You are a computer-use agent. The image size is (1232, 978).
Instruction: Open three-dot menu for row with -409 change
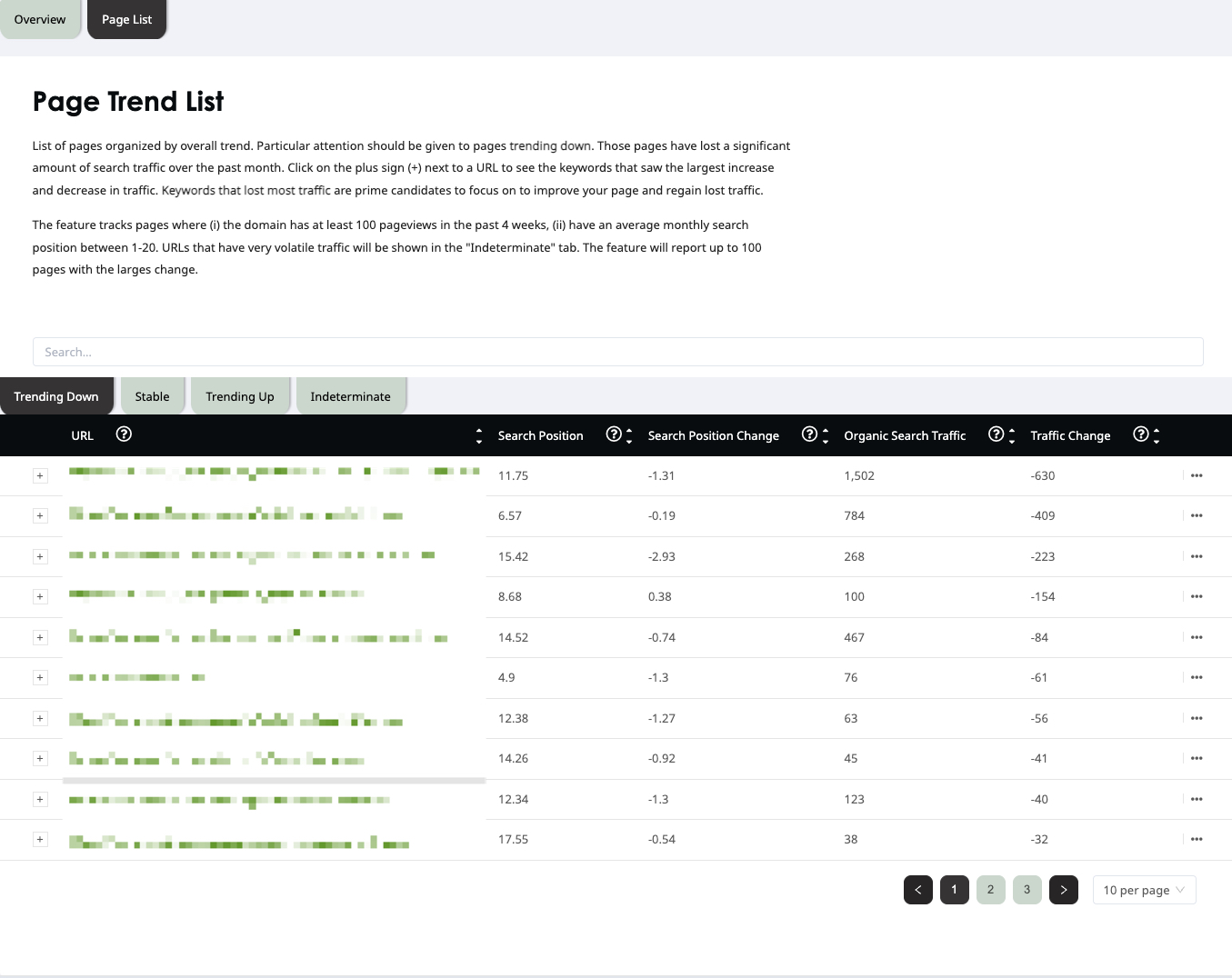(x=1197, y=515)
